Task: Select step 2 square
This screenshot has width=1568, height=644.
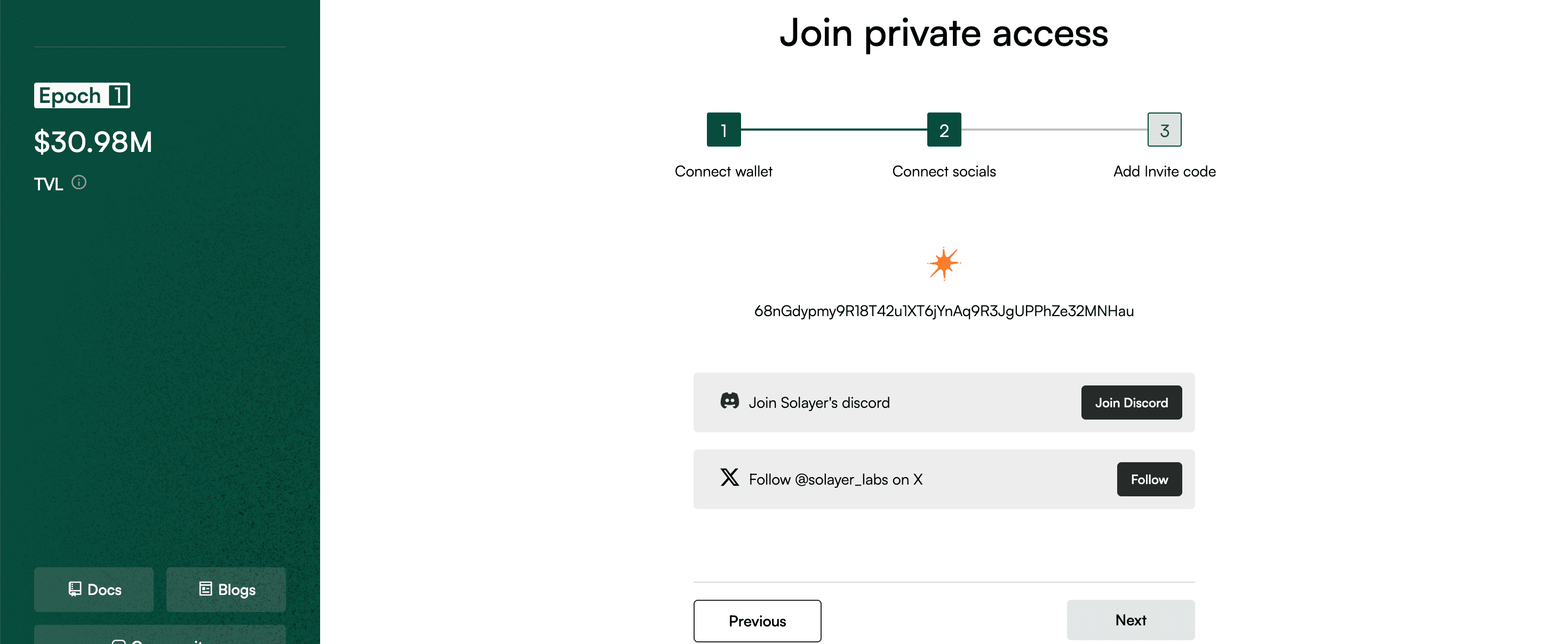Action: 943,130
